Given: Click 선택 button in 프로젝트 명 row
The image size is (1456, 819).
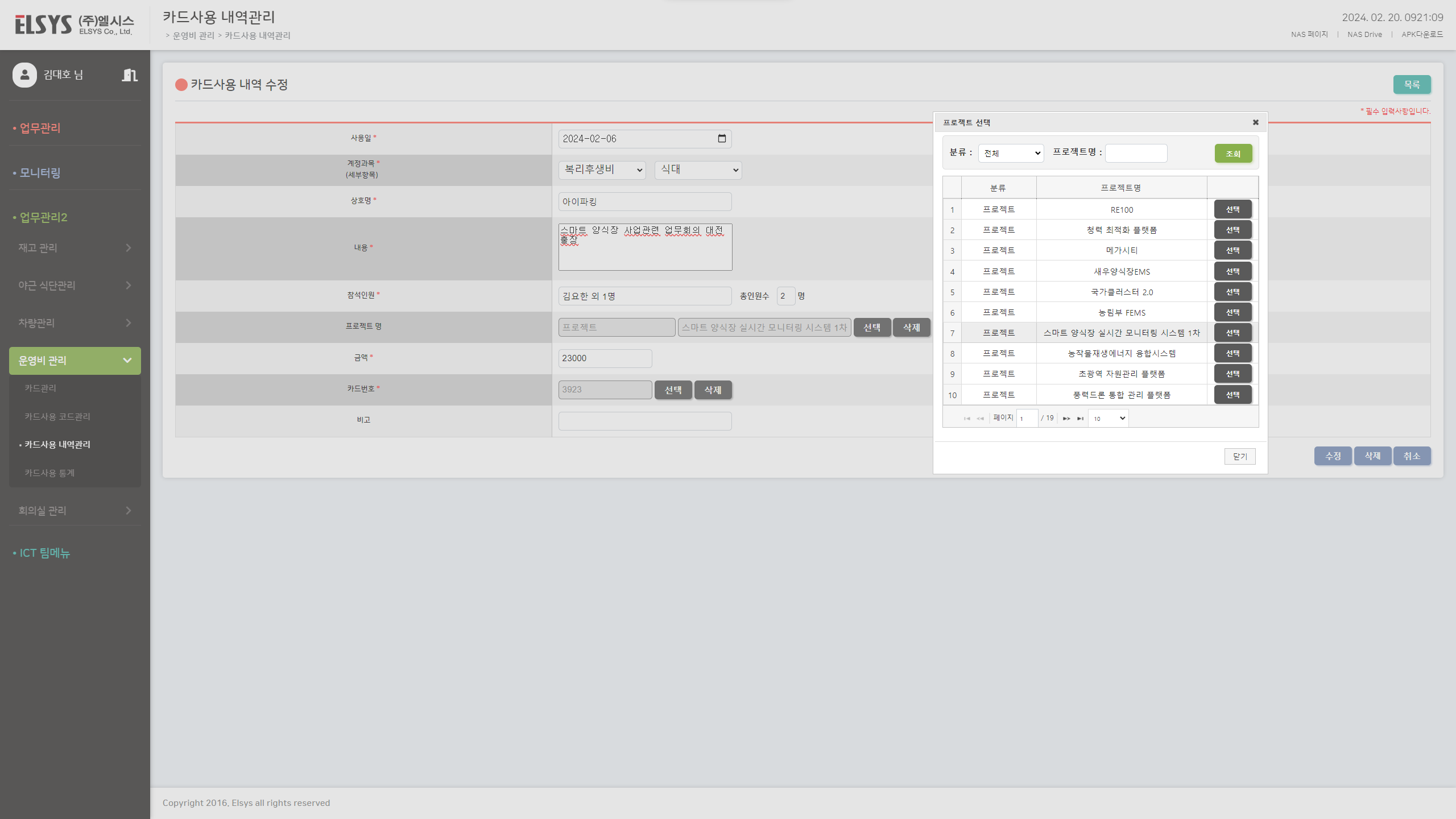Looking at the screenshot, I should (x=872, y=327).
